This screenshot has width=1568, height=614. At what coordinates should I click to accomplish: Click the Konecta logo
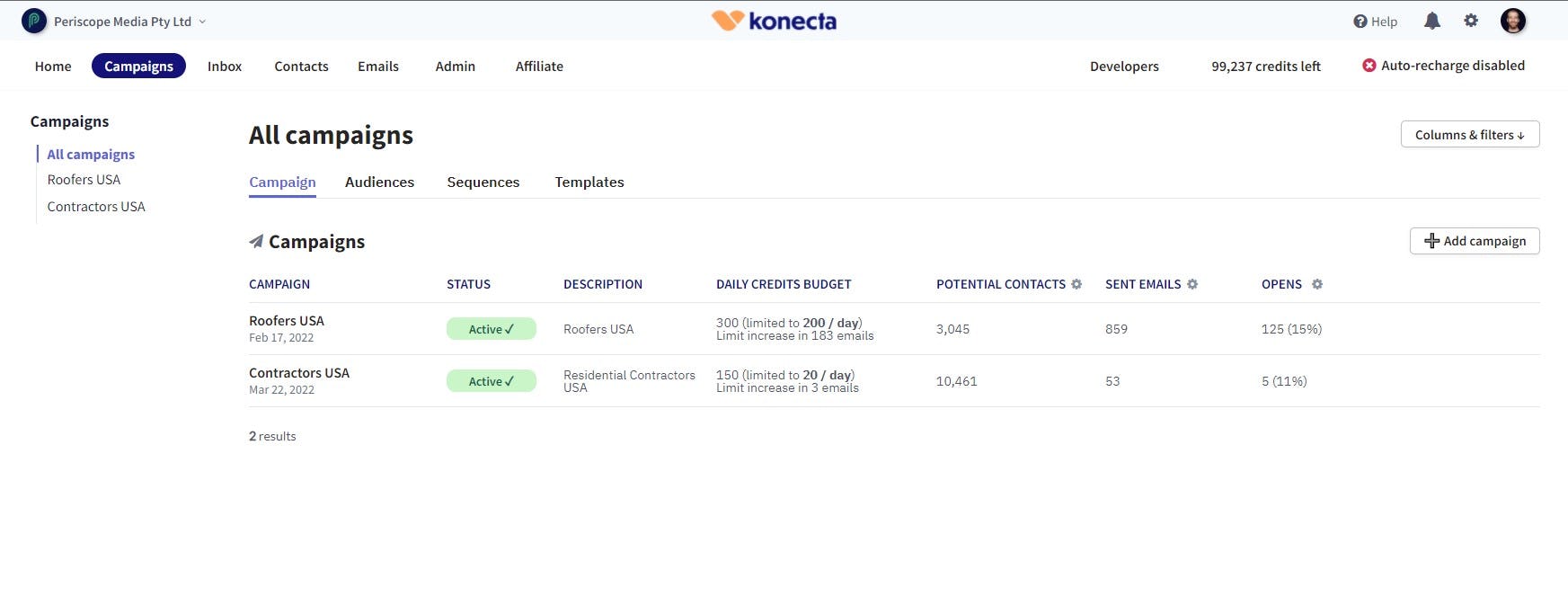[x=774, y=21]
